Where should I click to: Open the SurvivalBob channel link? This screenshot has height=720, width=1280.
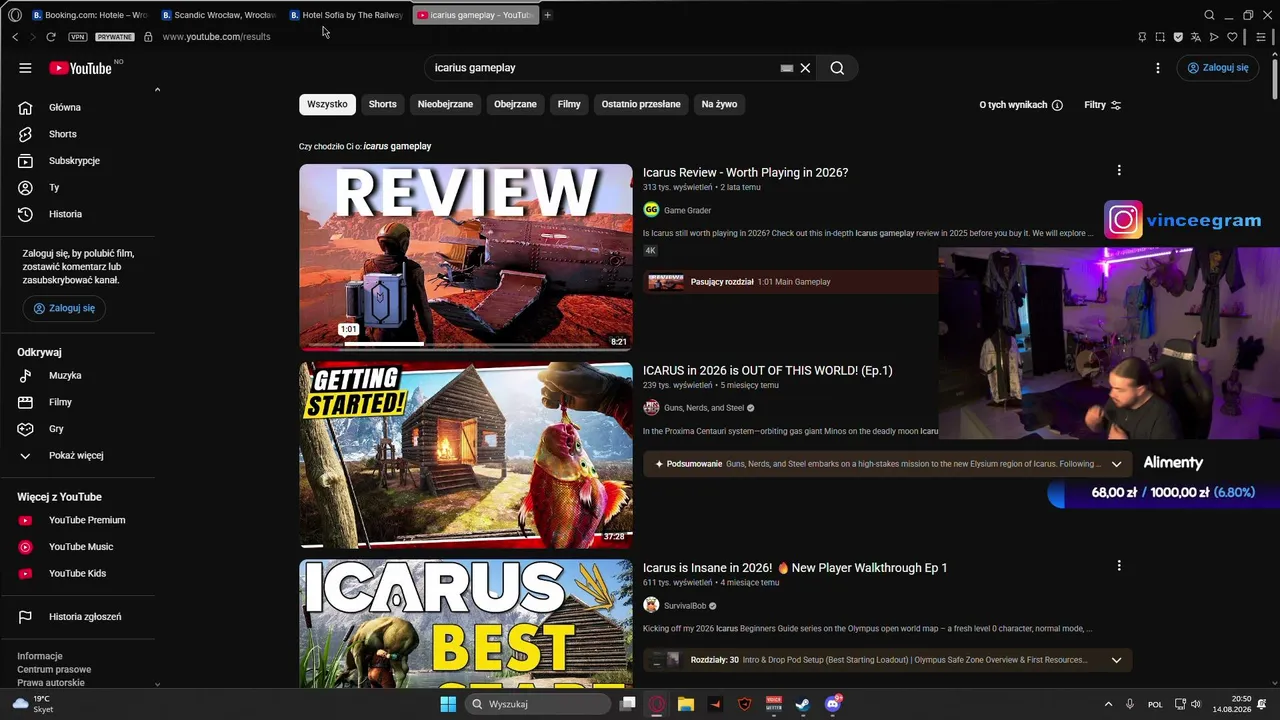pos(685,606)
